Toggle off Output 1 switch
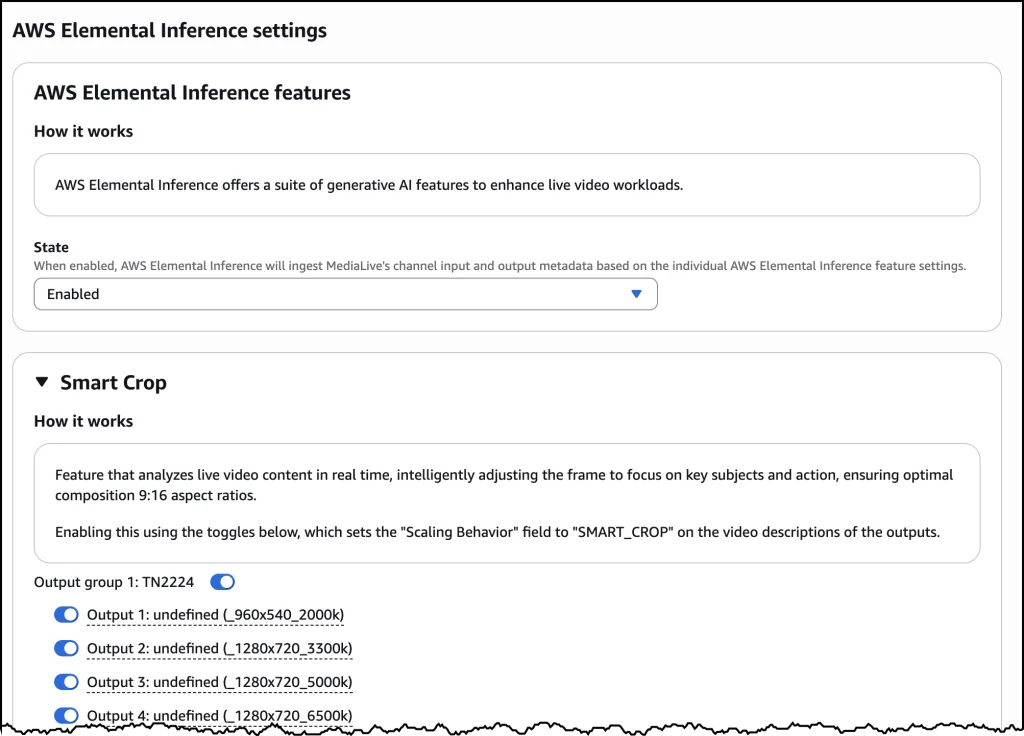 [66, 614]
